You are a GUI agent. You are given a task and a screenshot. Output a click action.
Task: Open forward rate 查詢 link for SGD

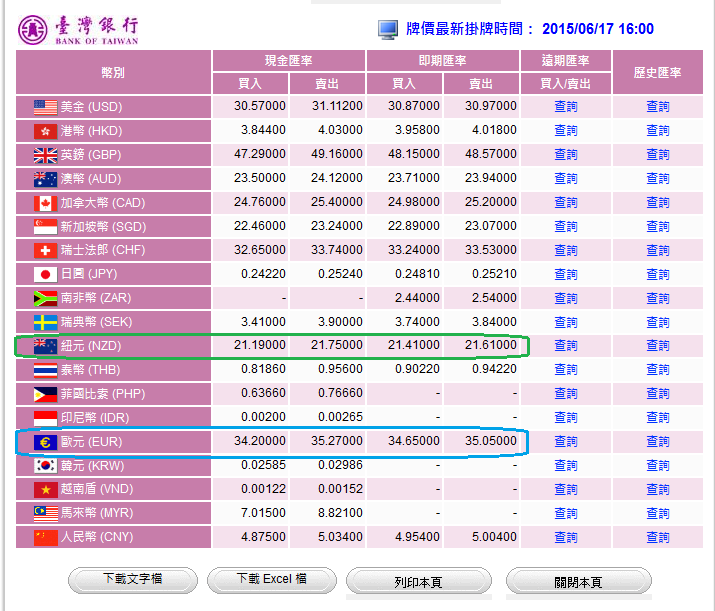pyautogui.click(x=565, y=227)
